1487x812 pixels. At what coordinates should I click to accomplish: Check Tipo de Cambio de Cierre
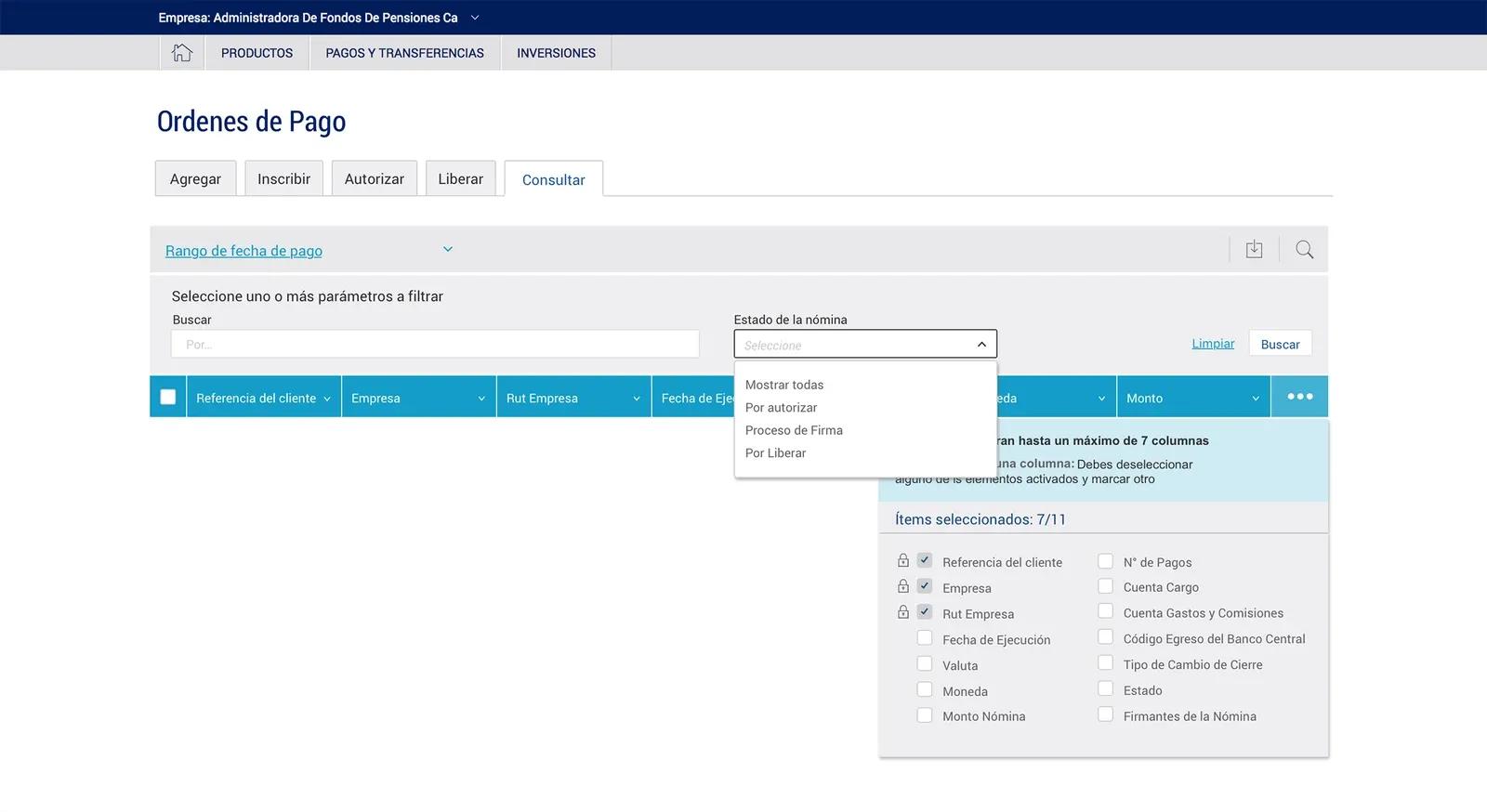coord(1106,663)
